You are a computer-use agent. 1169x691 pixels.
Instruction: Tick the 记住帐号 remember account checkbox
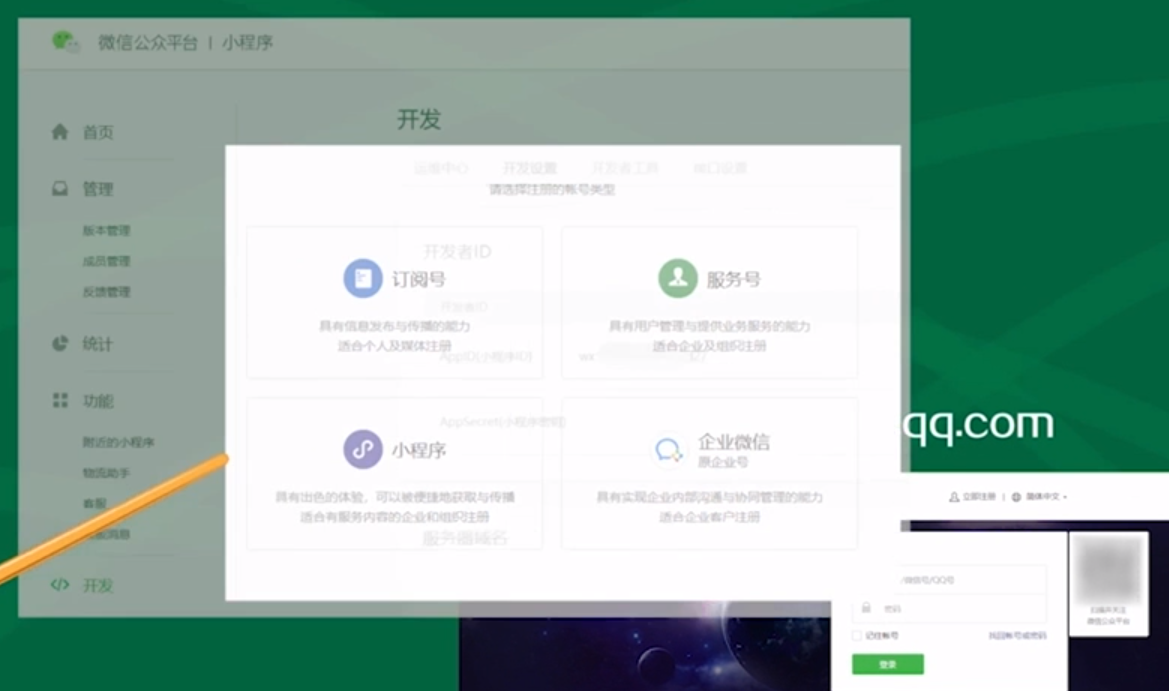[857, 636]
